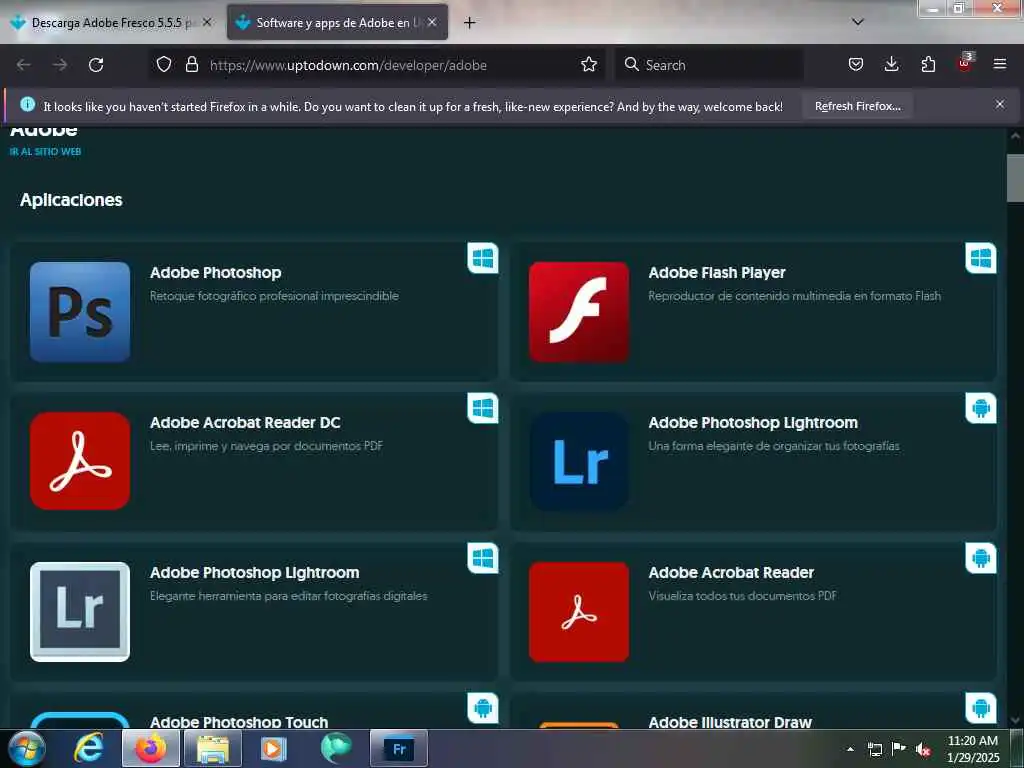Image resolution: width=1024 pixels, height=768 pixels.
Task: Go back with the browser back arrow
Action: (x=24, y=65)
